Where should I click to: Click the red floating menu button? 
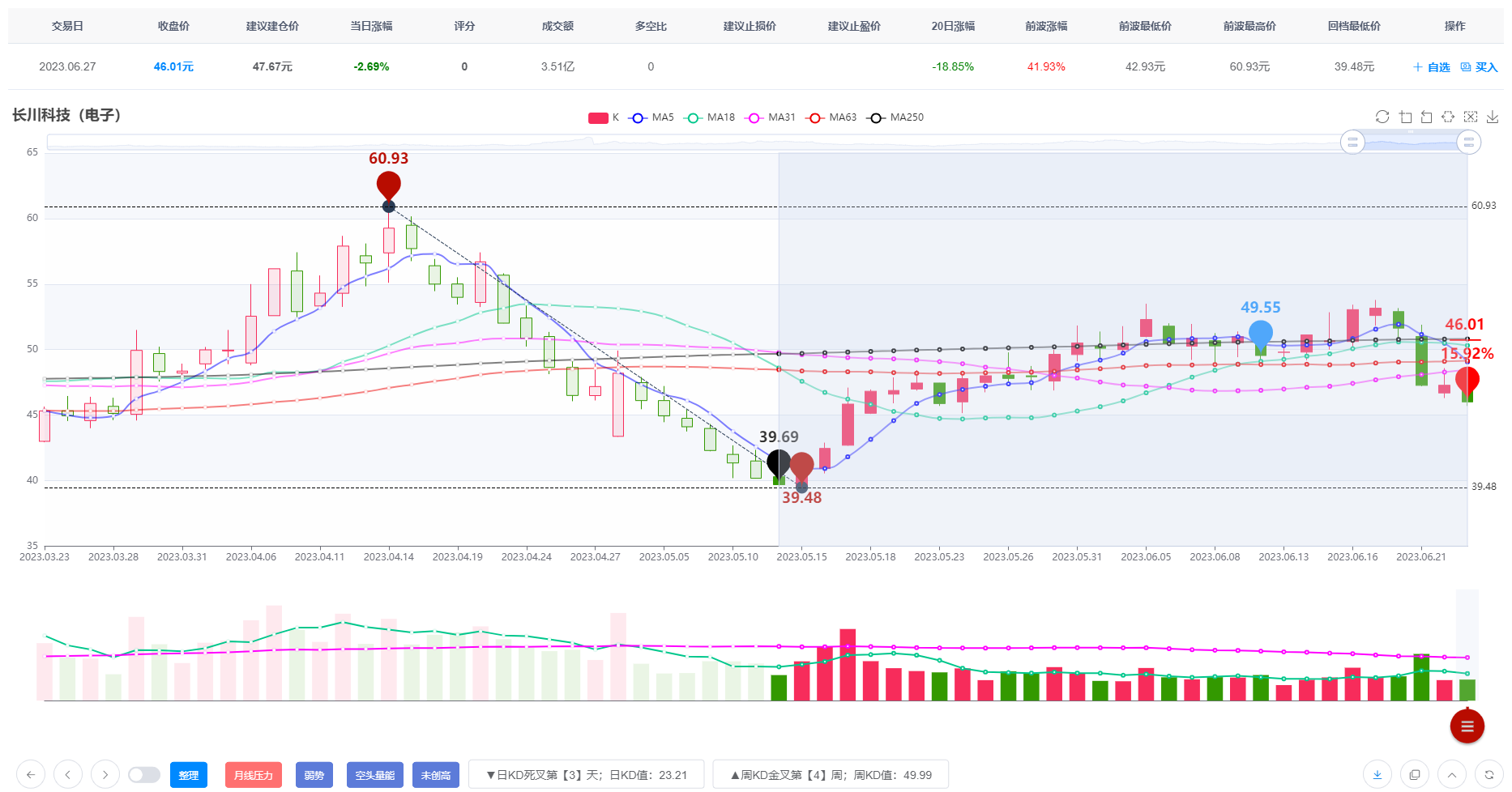point(1467,726)
